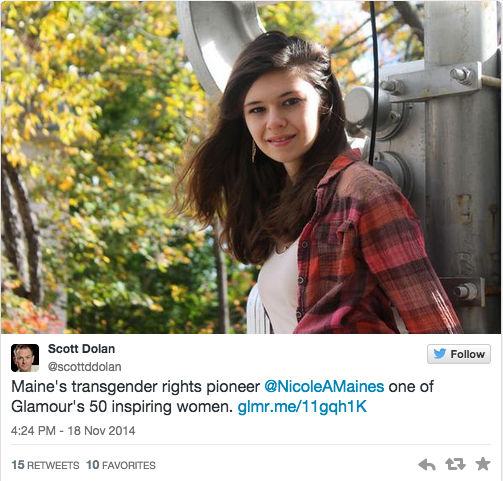Click the Twitter bird icon on the Follow button

pos(440,354)
